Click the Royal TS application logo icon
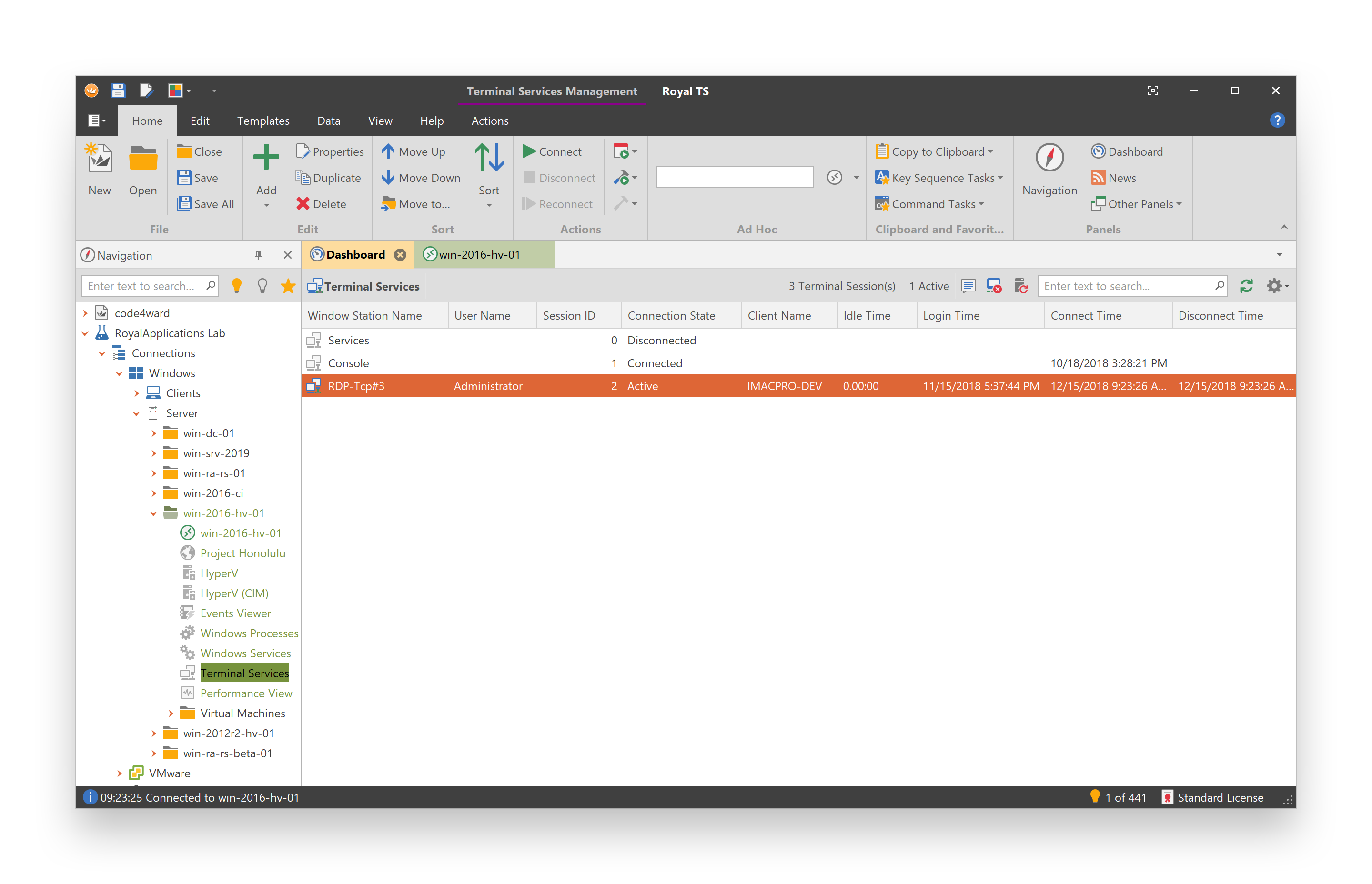This screenshot has width=1372, height=884. pyautogui.click(x=91, y=90)
